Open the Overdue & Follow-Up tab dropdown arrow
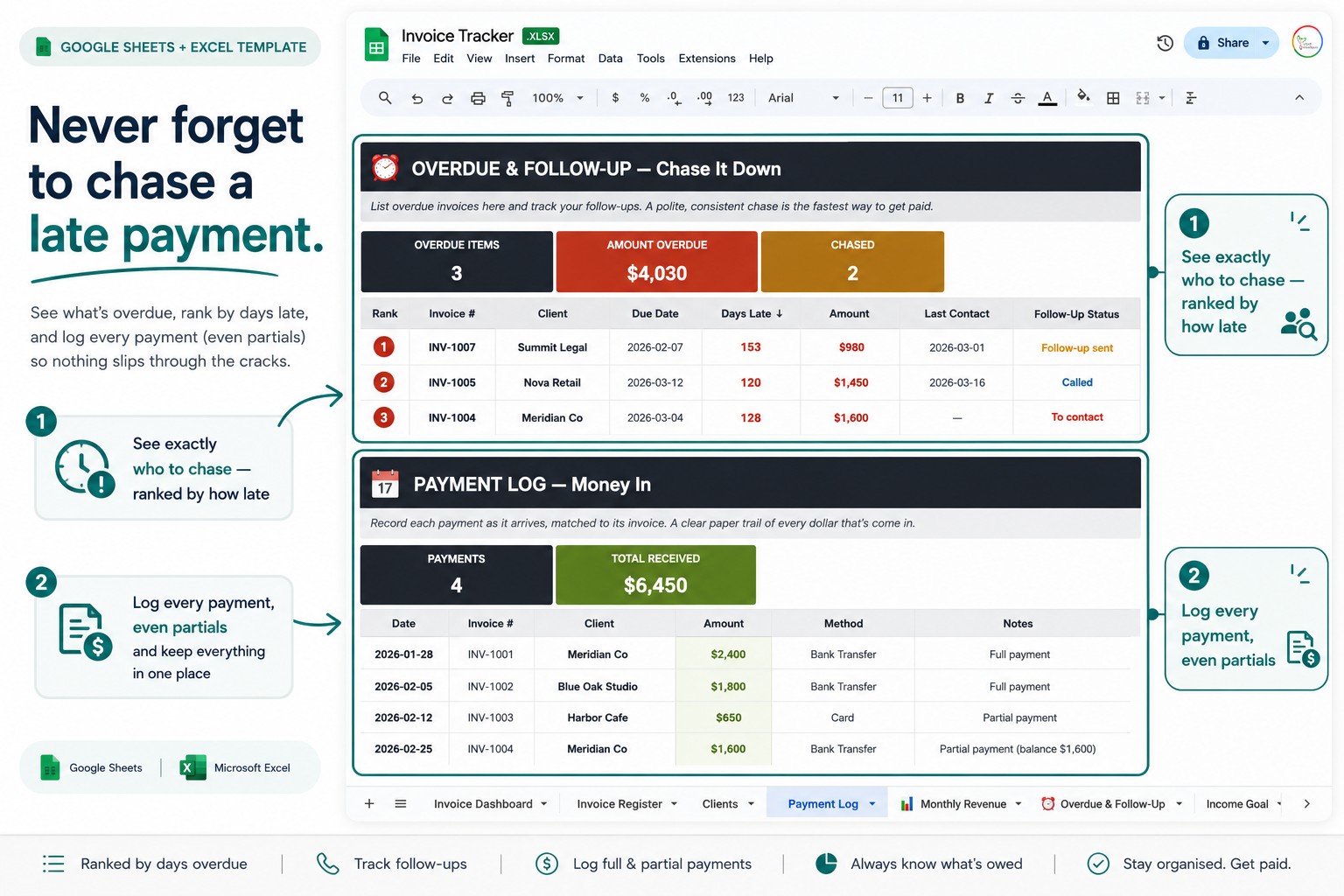 click(x=1179, y=804)
